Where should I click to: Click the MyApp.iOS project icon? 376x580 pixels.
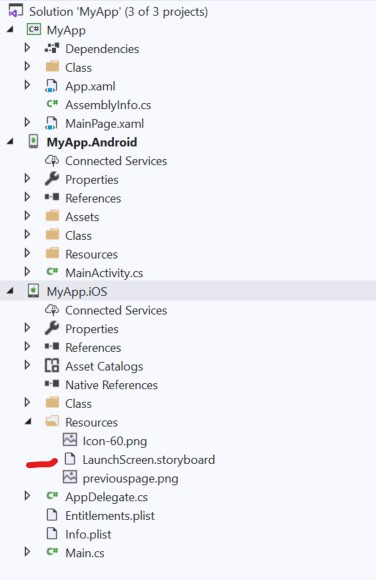click(33, 291)
